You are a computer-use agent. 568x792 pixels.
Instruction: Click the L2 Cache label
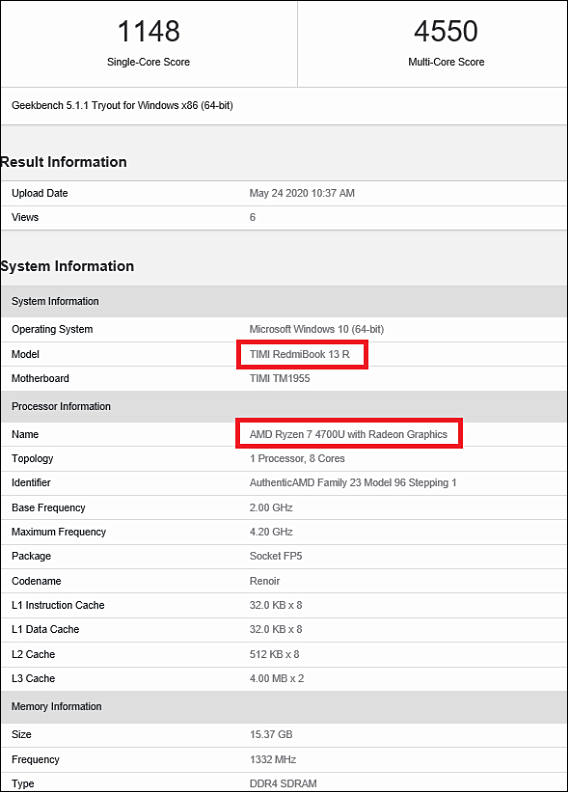(33, 655)
